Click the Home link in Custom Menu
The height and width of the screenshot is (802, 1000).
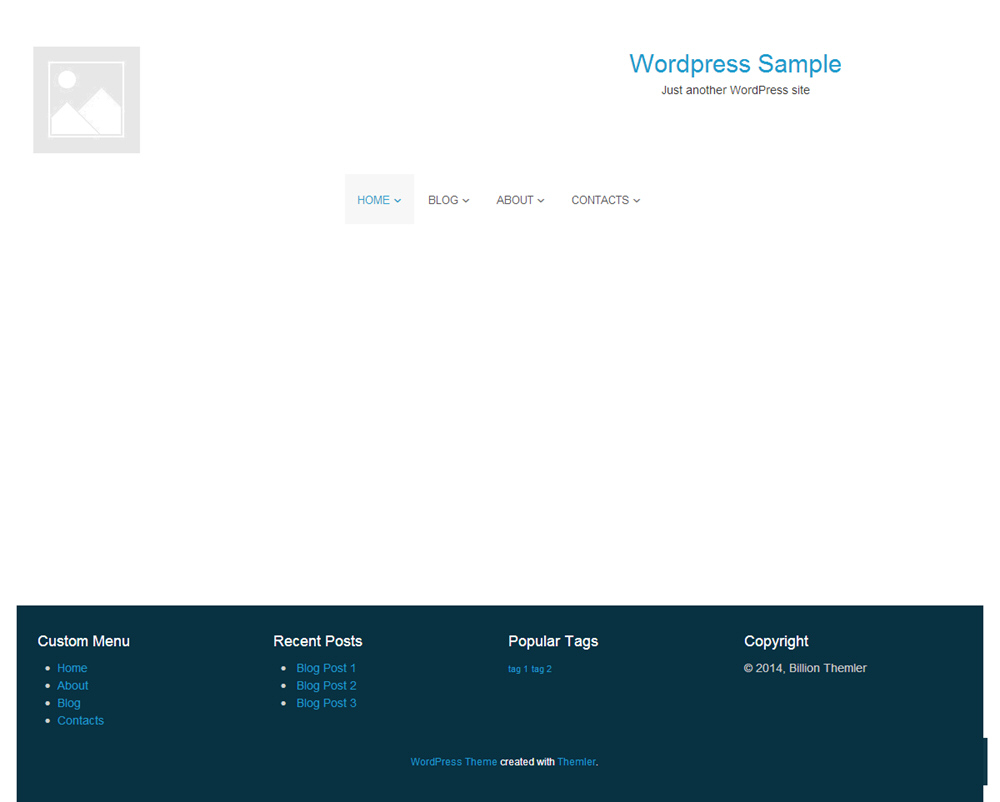click(72, 668)
